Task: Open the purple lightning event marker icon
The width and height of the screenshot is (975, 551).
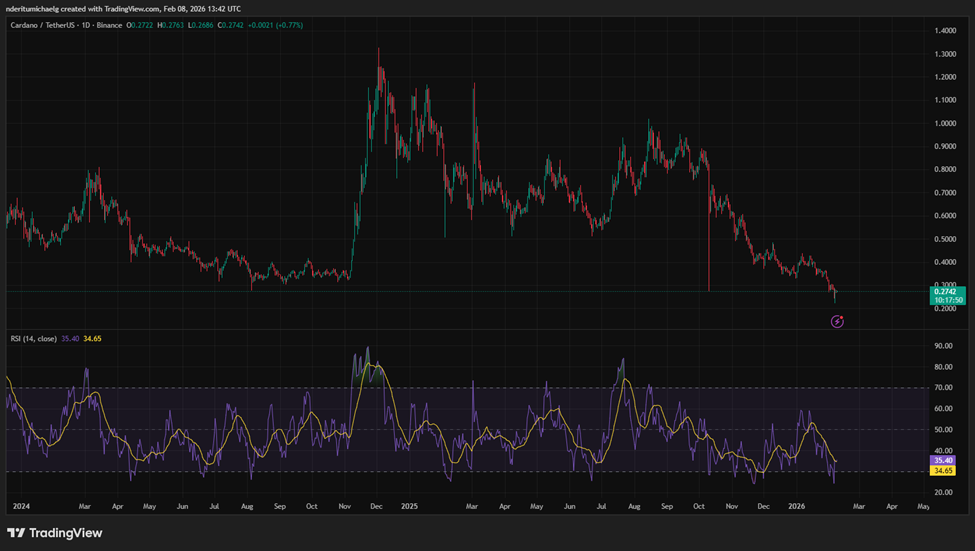Action: (x=838, y=320)
